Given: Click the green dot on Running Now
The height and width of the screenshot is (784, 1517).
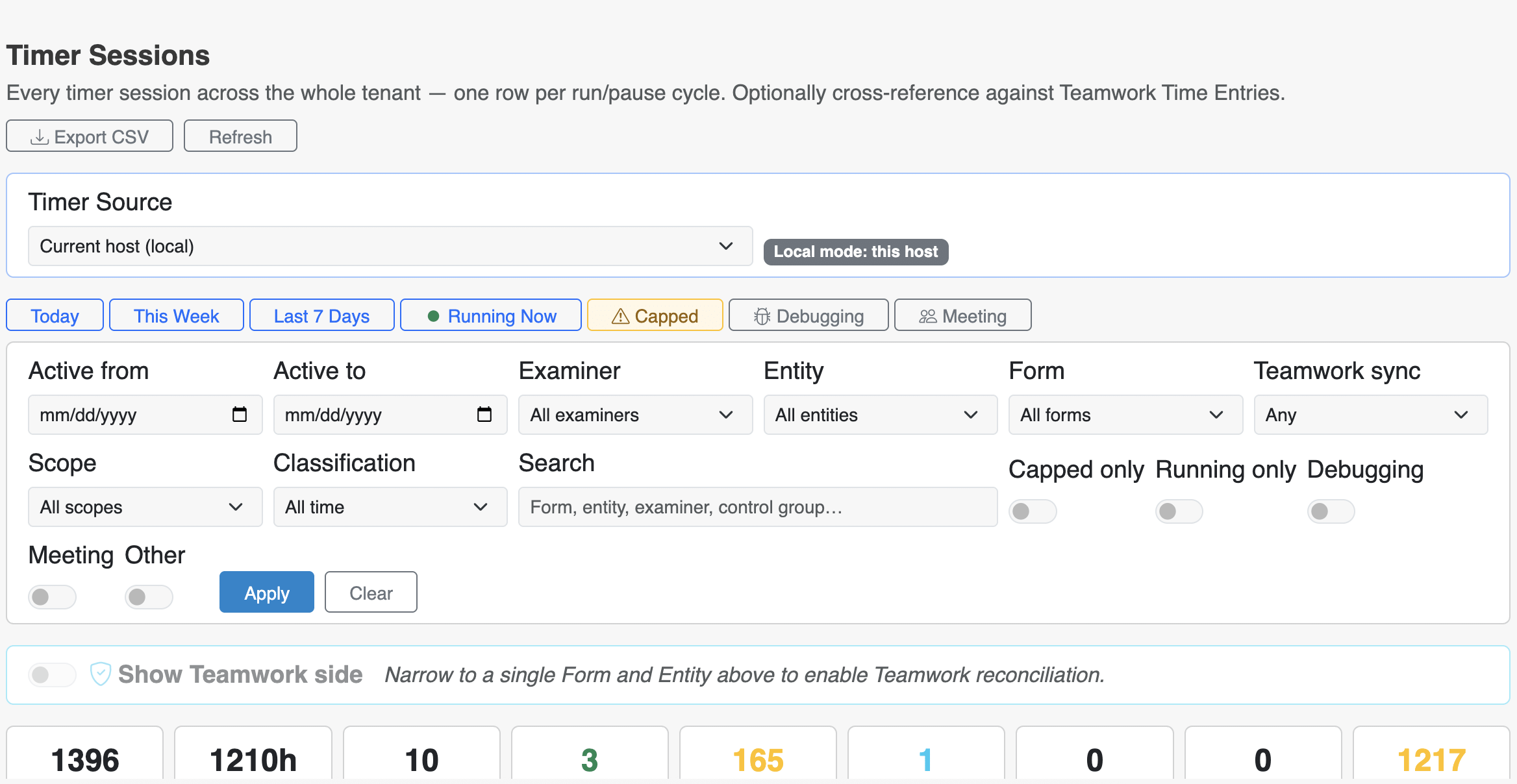Looking at the screenshot, I should coord(434,316).
